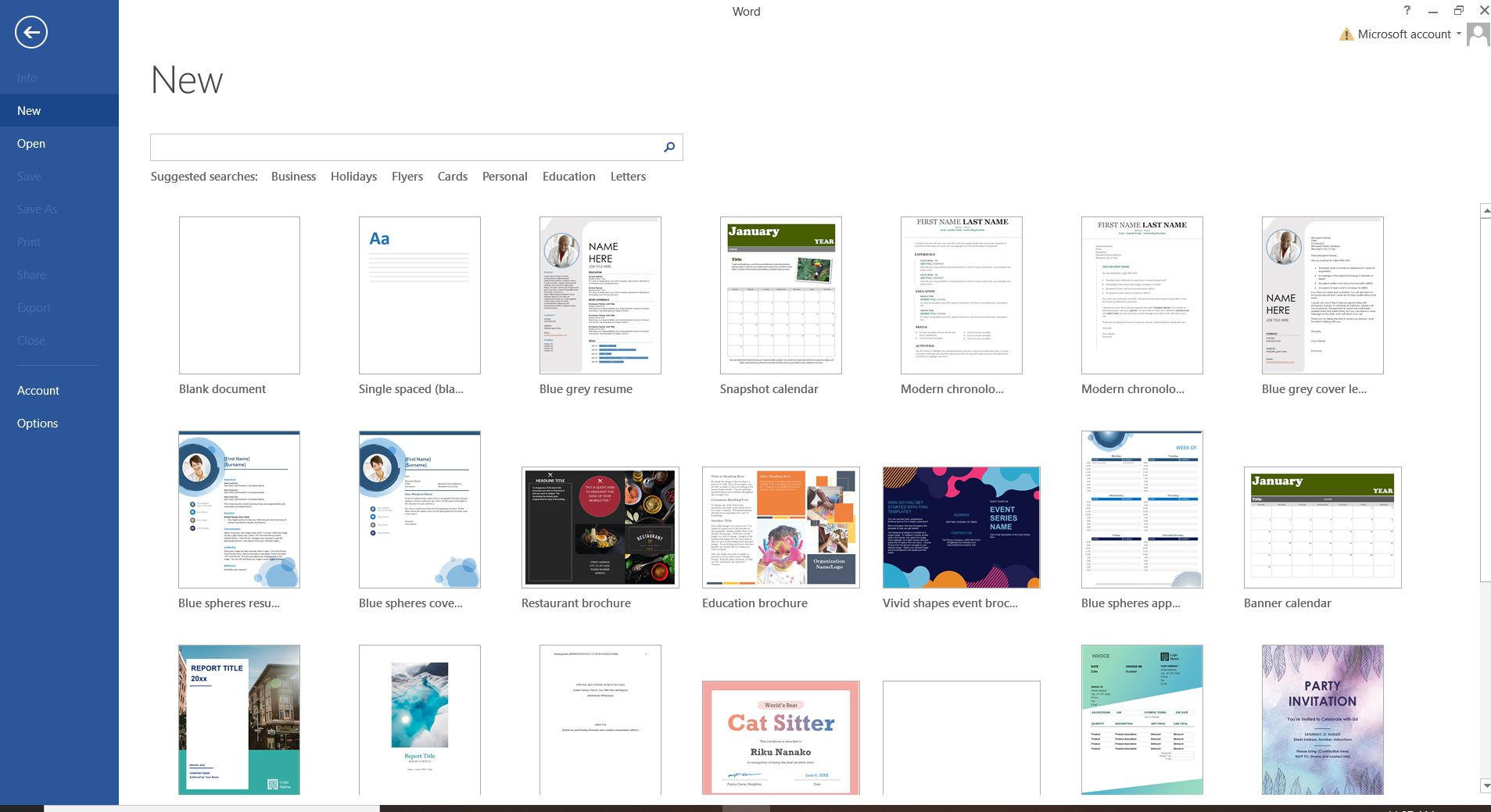Choose the Single spaced blank template
This screenshot has width=1491, height=812.
420,295
